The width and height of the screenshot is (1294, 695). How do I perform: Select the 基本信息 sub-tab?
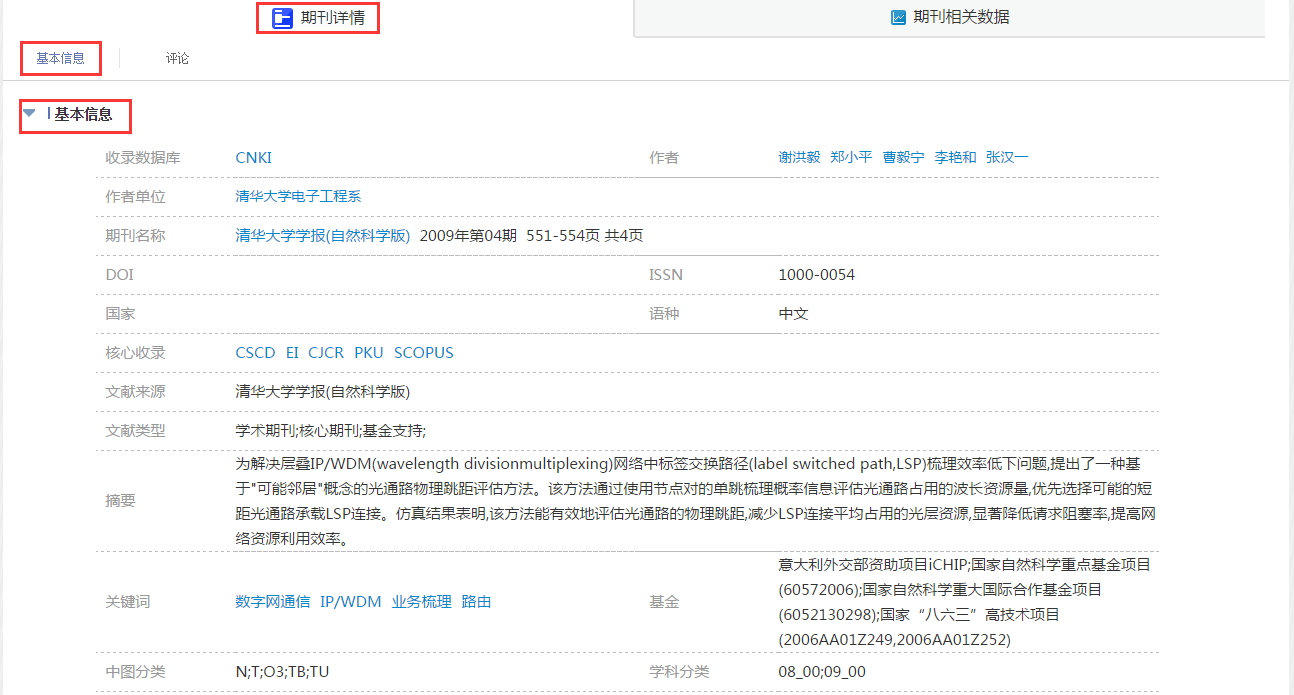coord(61,59)
